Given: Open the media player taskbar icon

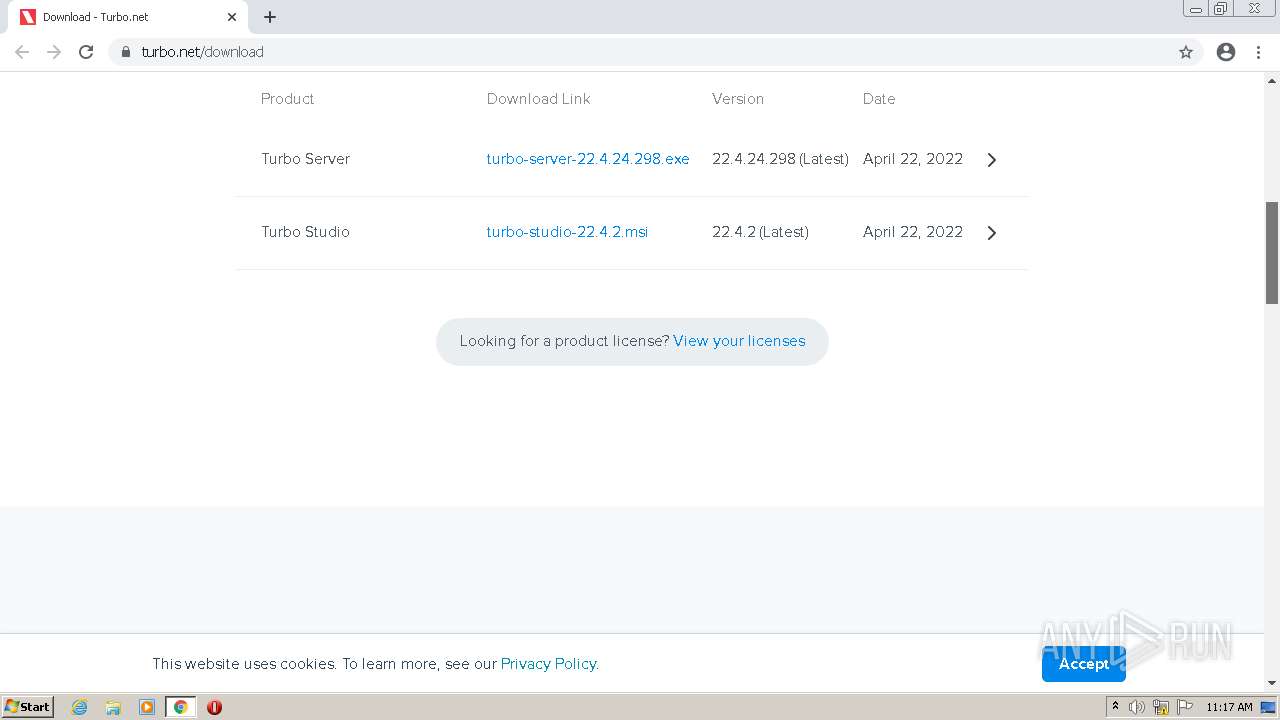Looking at the screenshot, I should click(x=147, y=707).
